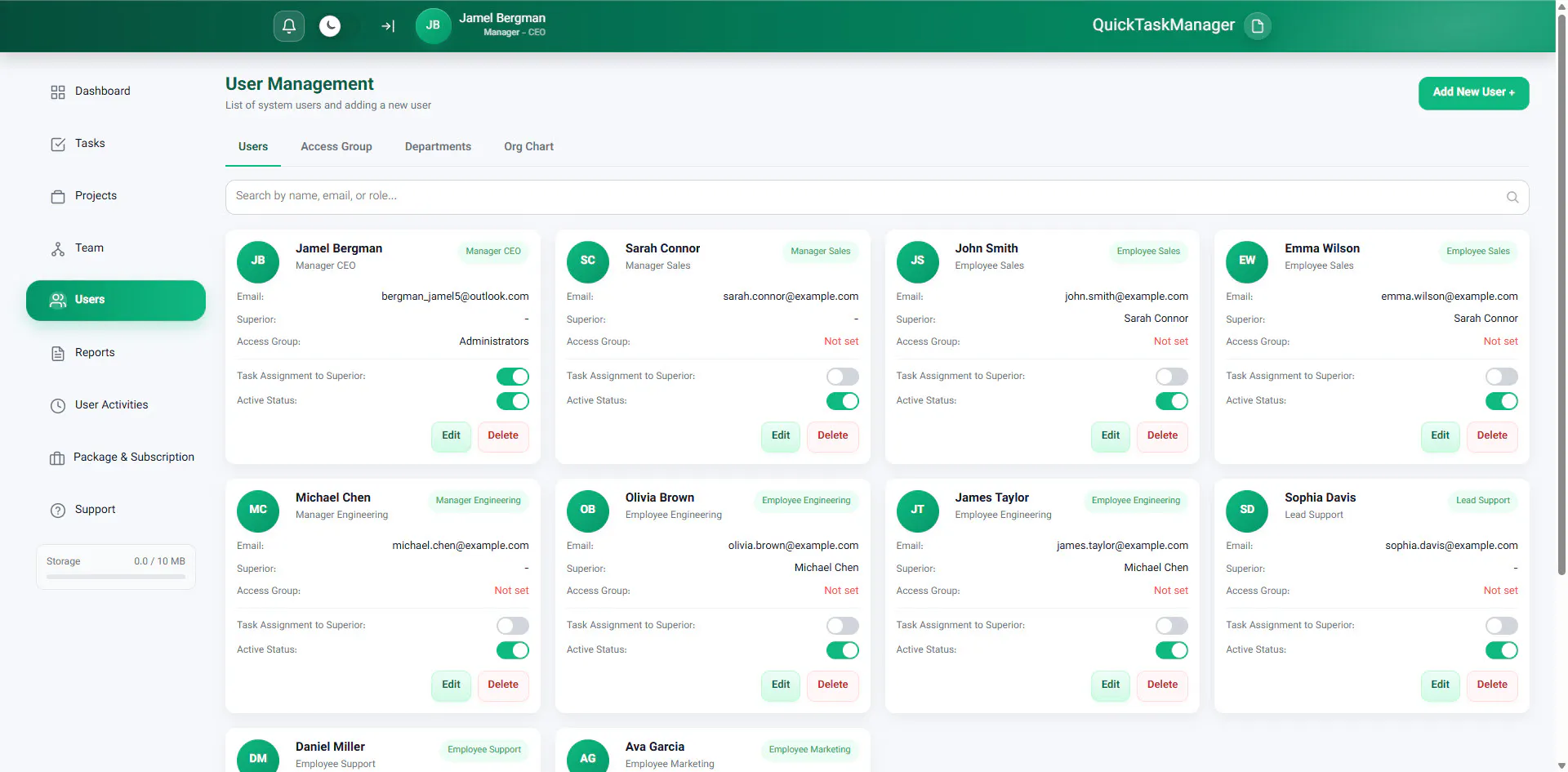The width and height of the screenshot is (1568, 772).
Task: Open Reports in the sidebar menu
Action: coord(116,353)
